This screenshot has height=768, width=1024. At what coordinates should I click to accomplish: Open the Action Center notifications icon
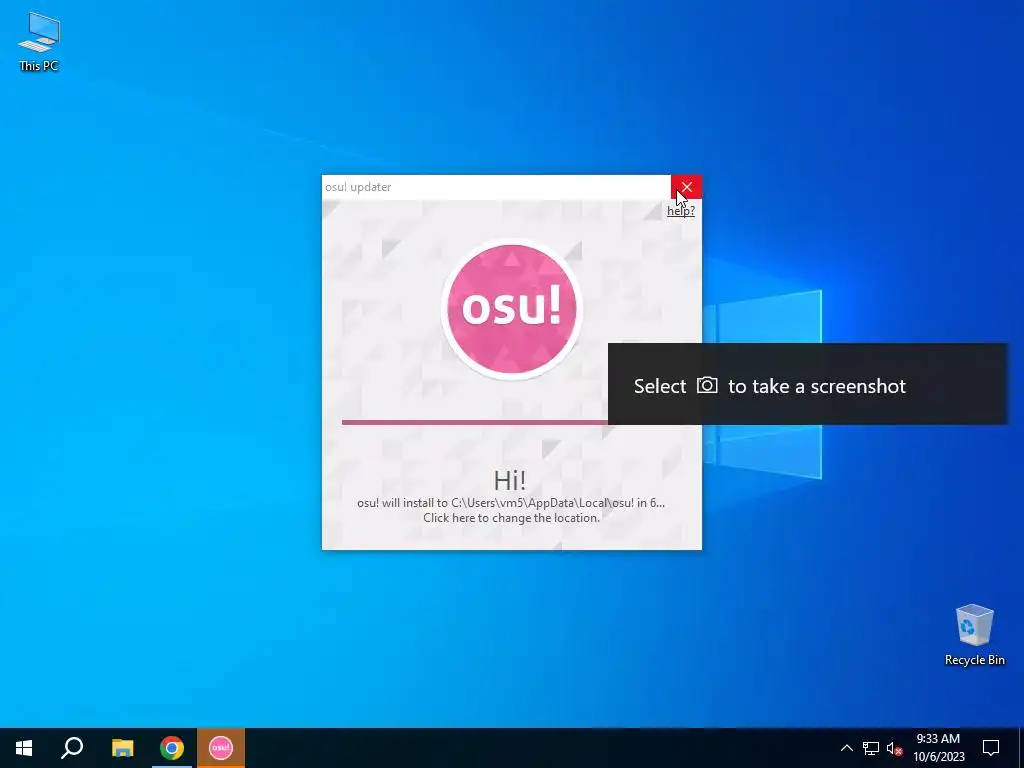coord(991,748)
